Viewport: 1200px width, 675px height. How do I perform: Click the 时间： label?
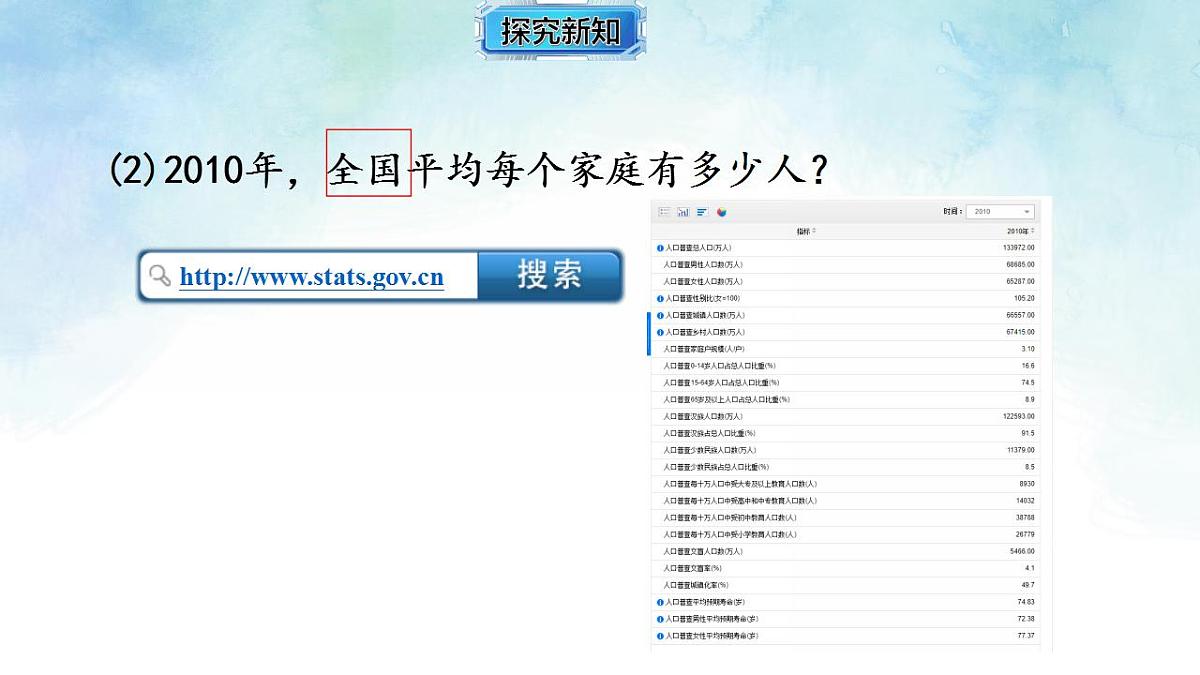click(953, 212)
